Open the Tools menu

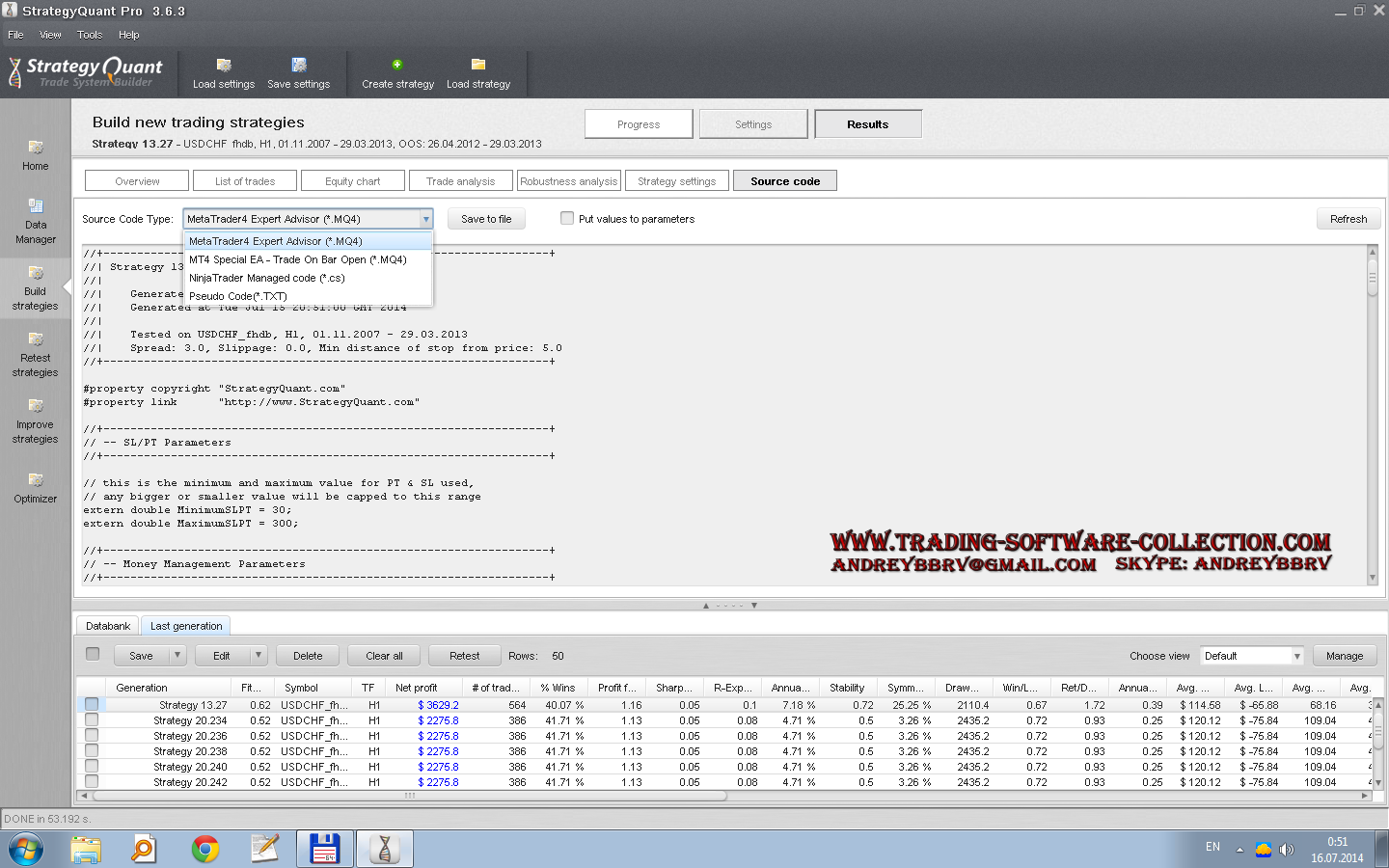coord(90,35)
